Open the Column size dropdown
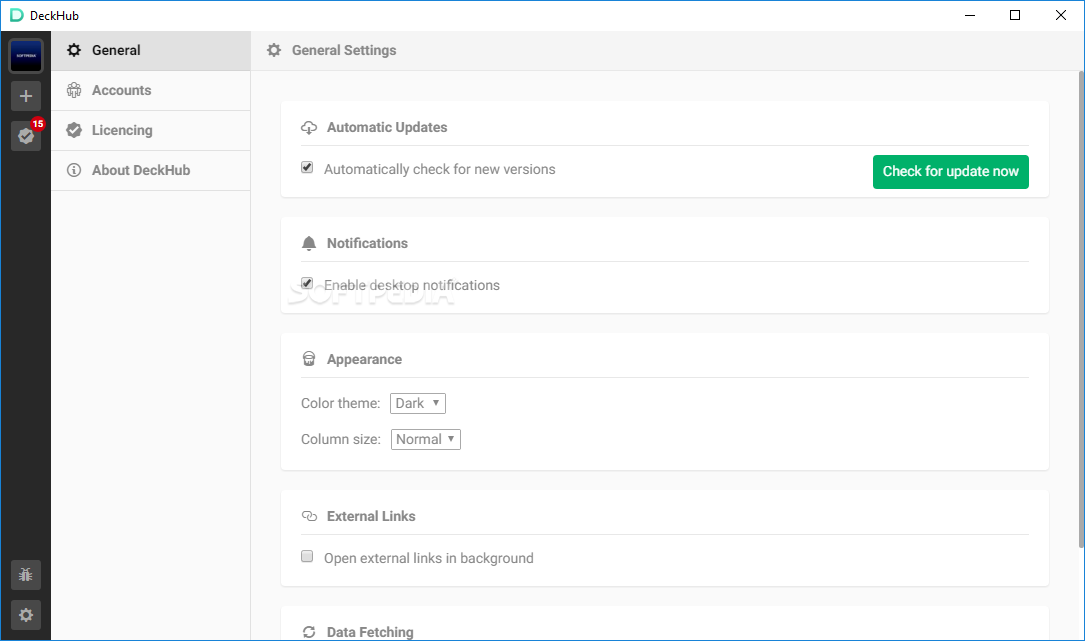 [426, 439]
